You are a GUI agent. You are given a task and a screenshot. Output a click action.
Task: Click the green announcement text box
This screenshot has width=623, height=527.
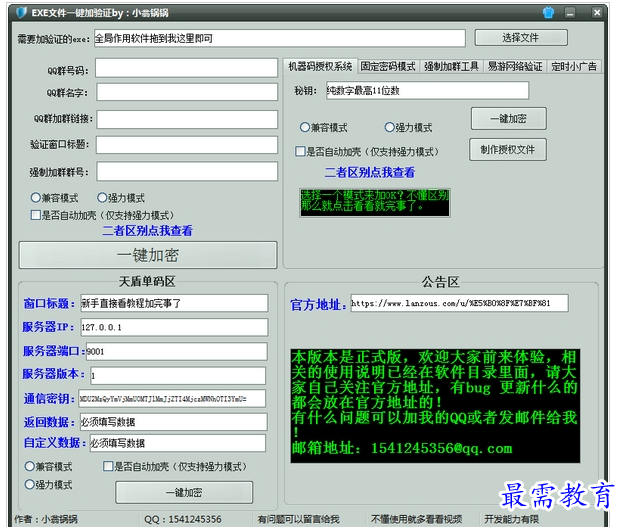[435, 406]
